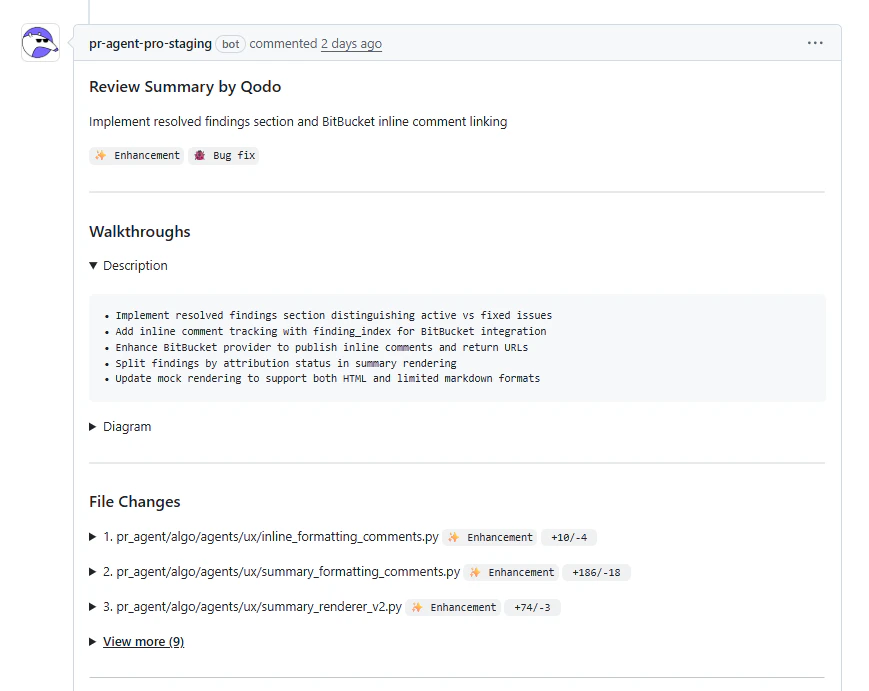Click the bot identity badge next to commenter name

coord(230,43)
